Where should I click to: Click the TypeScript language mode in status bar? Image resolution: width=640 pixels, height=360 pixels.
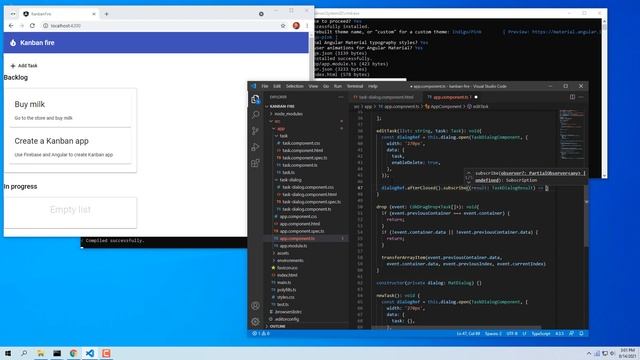tap(540, 333)
